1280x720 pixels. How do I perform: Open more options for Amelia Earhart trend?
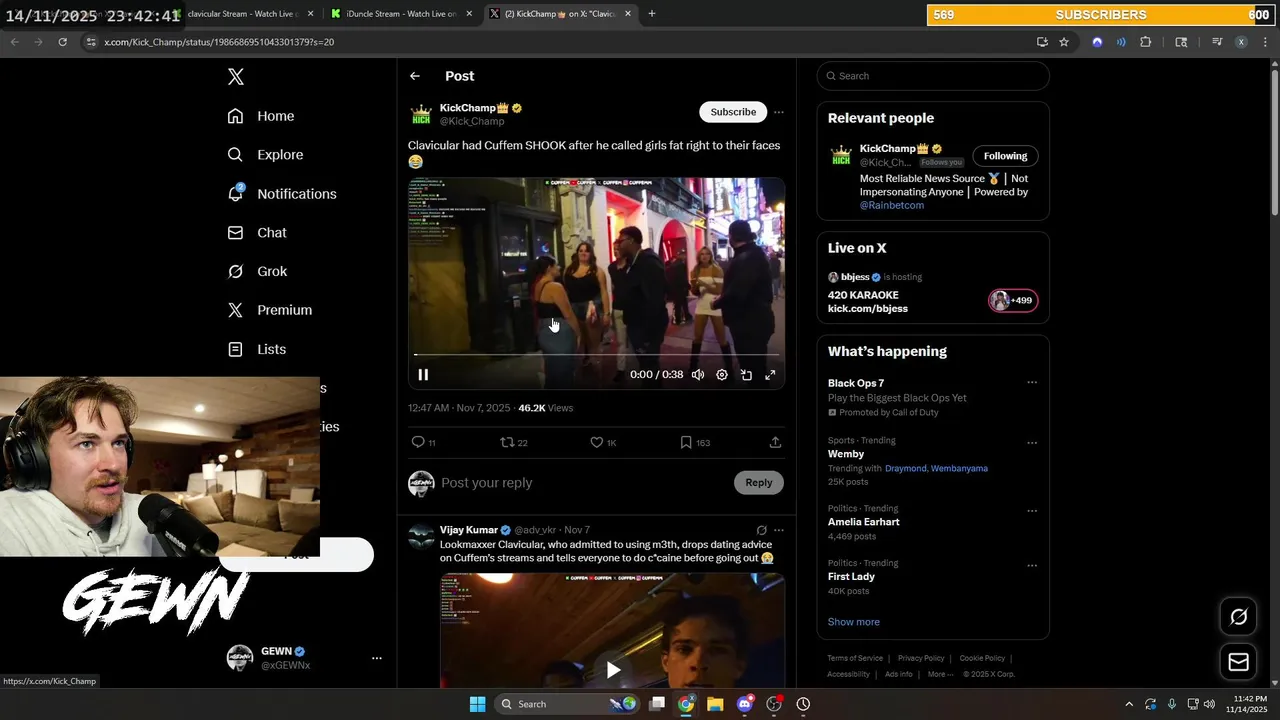(x=1032, y=510)
